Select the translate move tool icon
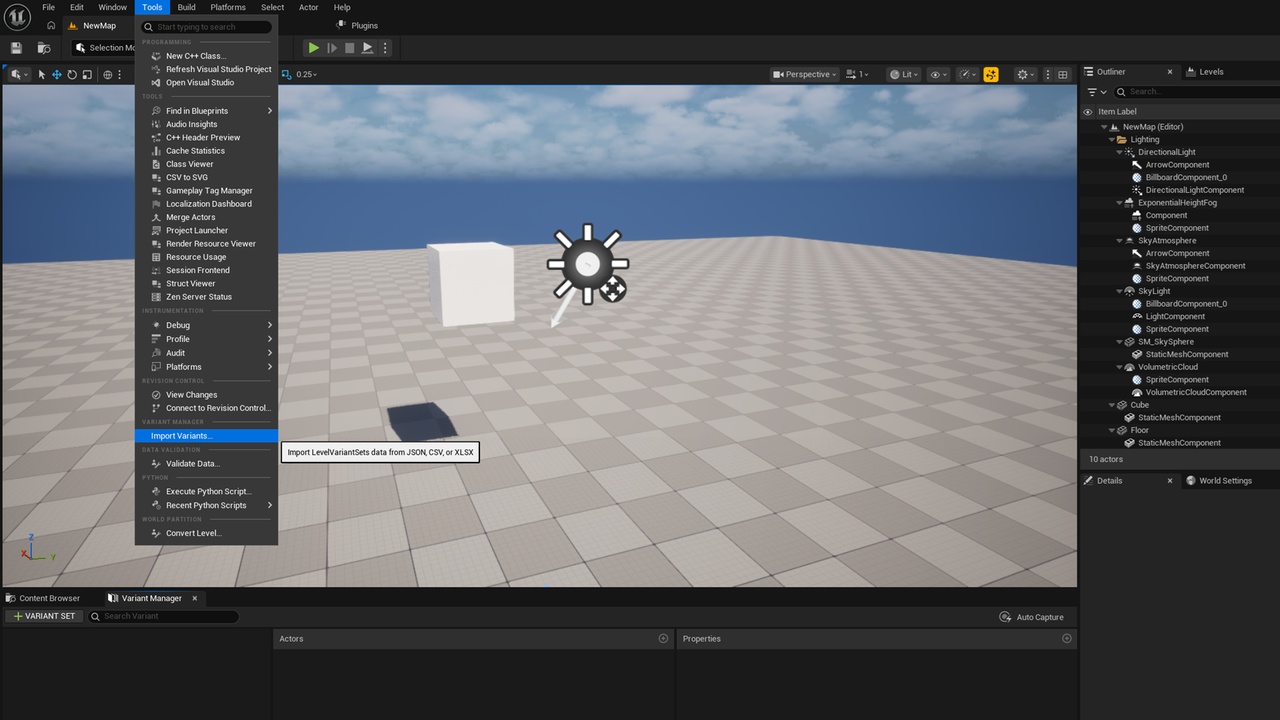Screen dimensions: 1280x720 coord(57,74)
